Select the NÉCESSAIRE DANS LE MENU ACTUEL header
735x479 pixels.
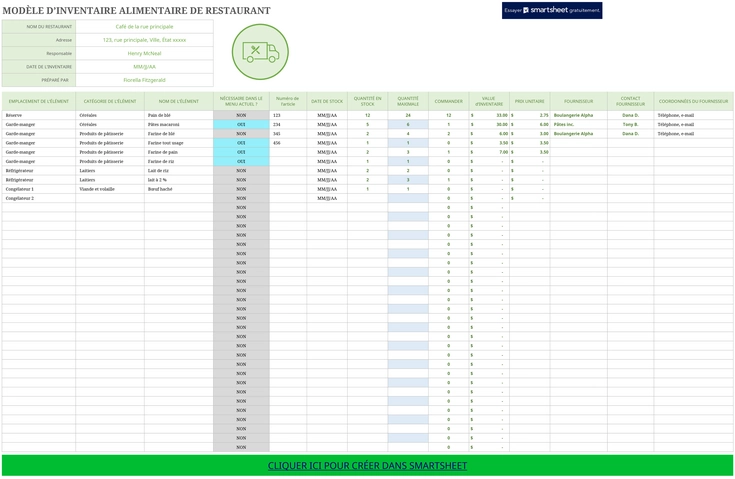tap(241, 101)
